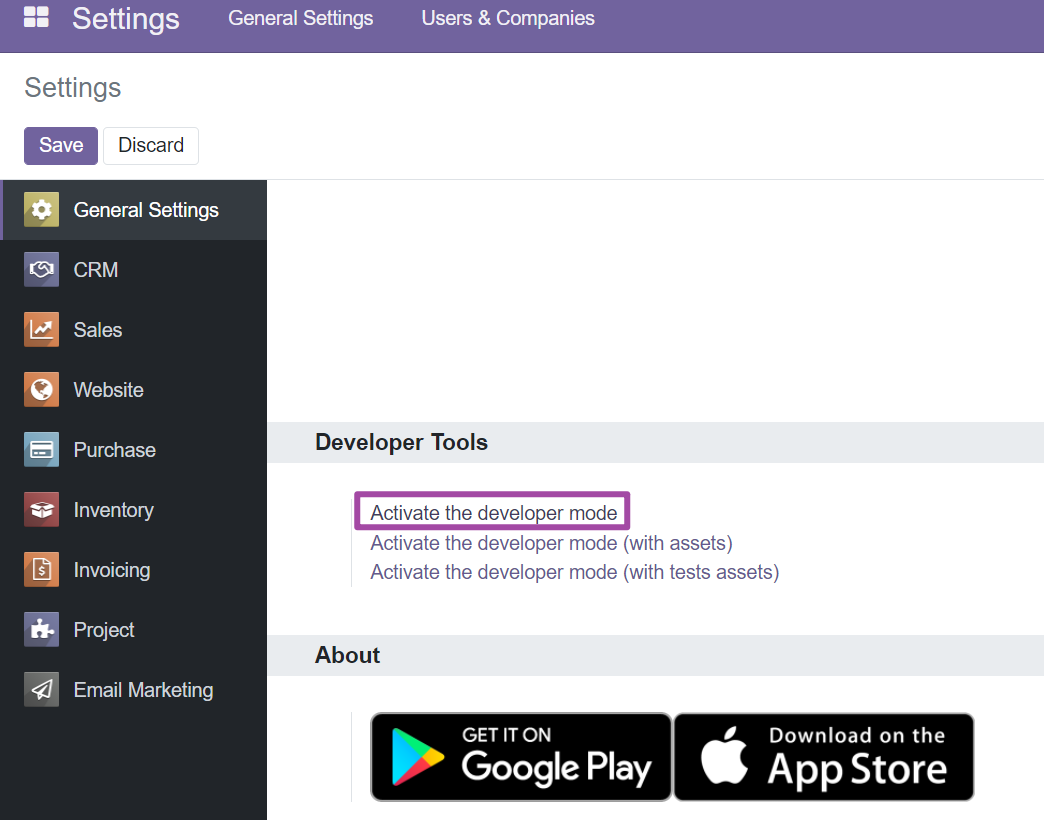The height and width of the screenshot is (820, 1044).
Task: Activate the developer mode link
Action: 494,513
